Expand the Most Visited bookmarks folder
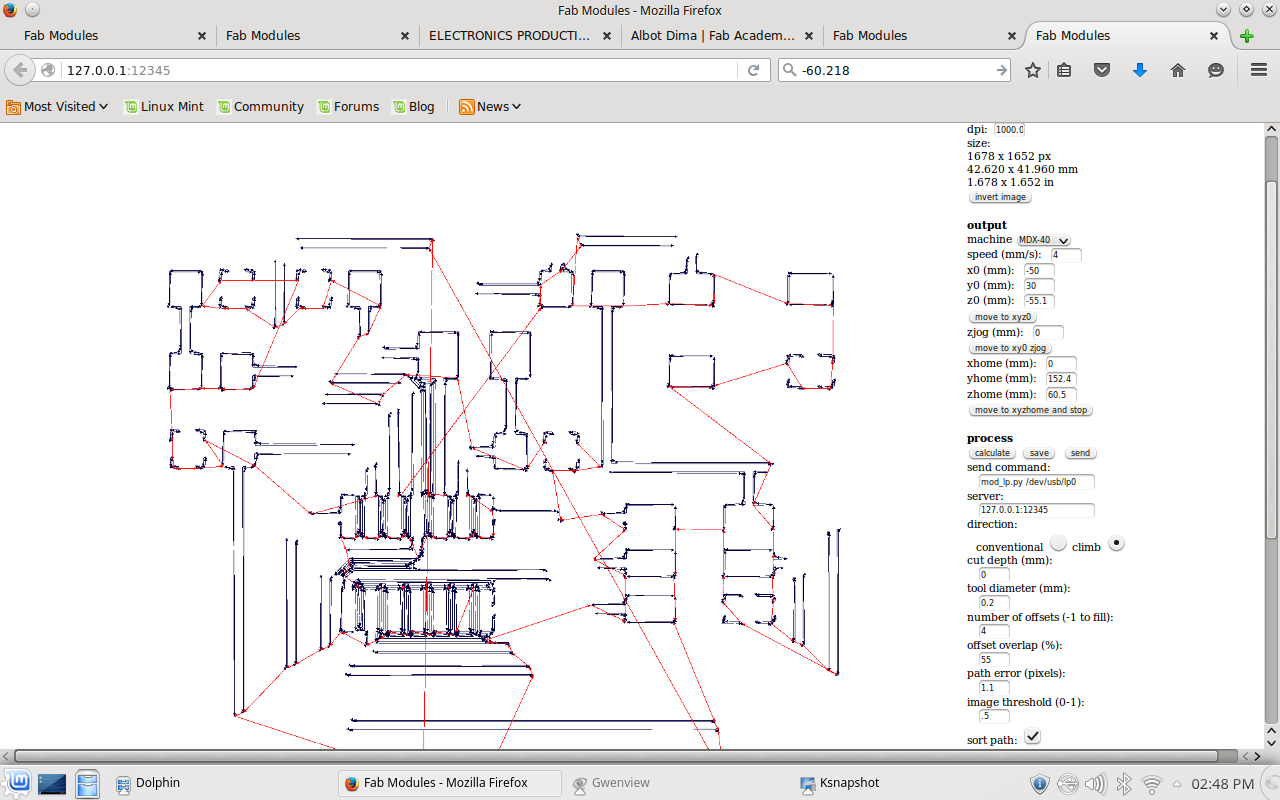The image size is (1280, 800). [58, 107]
